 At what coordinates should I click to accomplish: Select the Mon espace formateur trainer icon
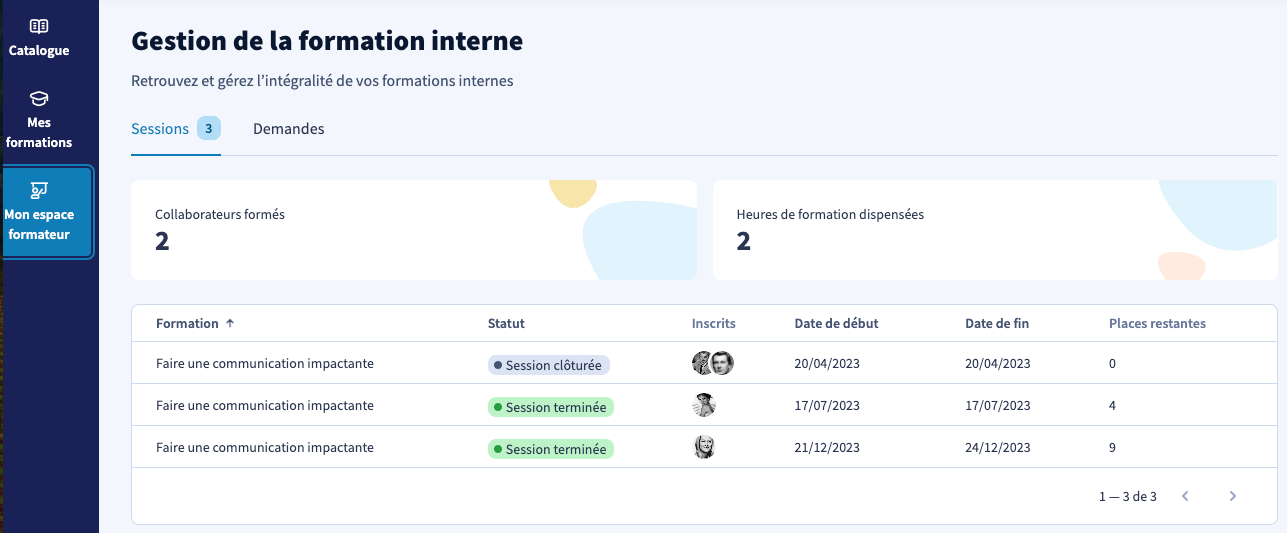(39, 189)
